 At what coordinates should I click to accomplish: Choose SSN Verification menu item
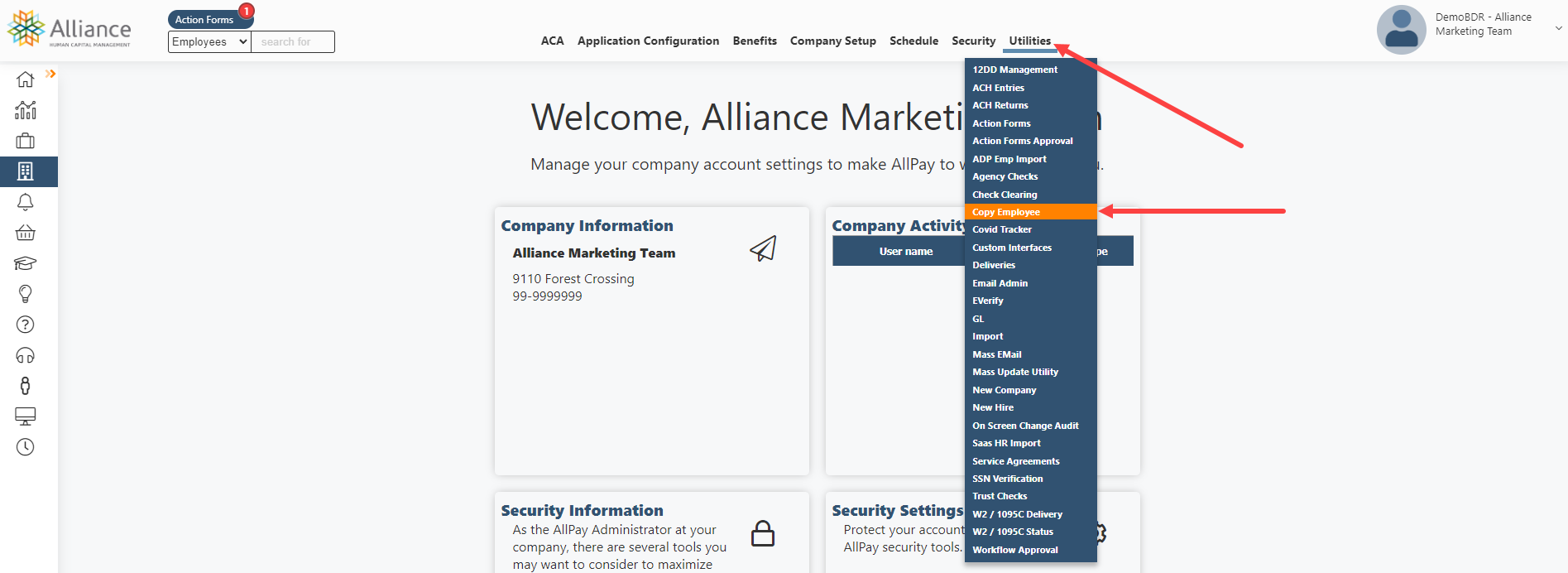1031,479
